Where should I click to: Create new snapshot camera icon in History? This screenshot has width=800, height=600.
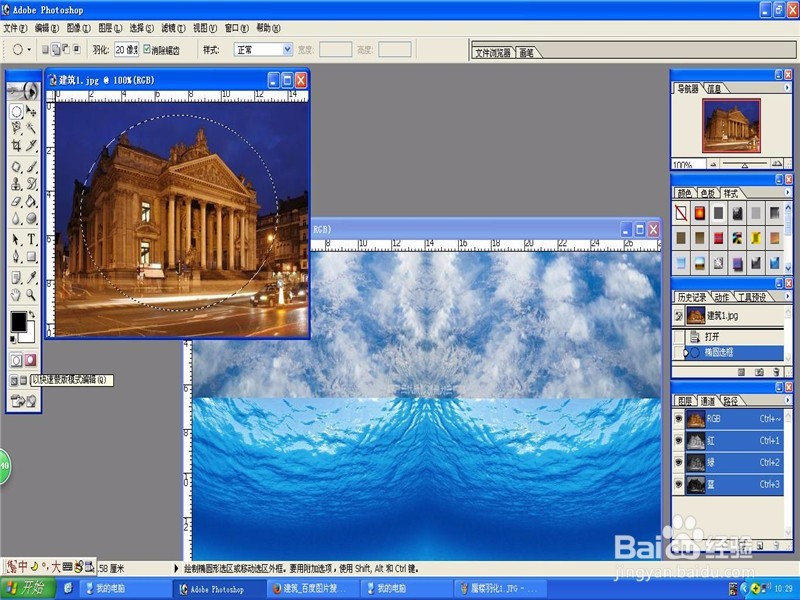[x=759, y=372]
